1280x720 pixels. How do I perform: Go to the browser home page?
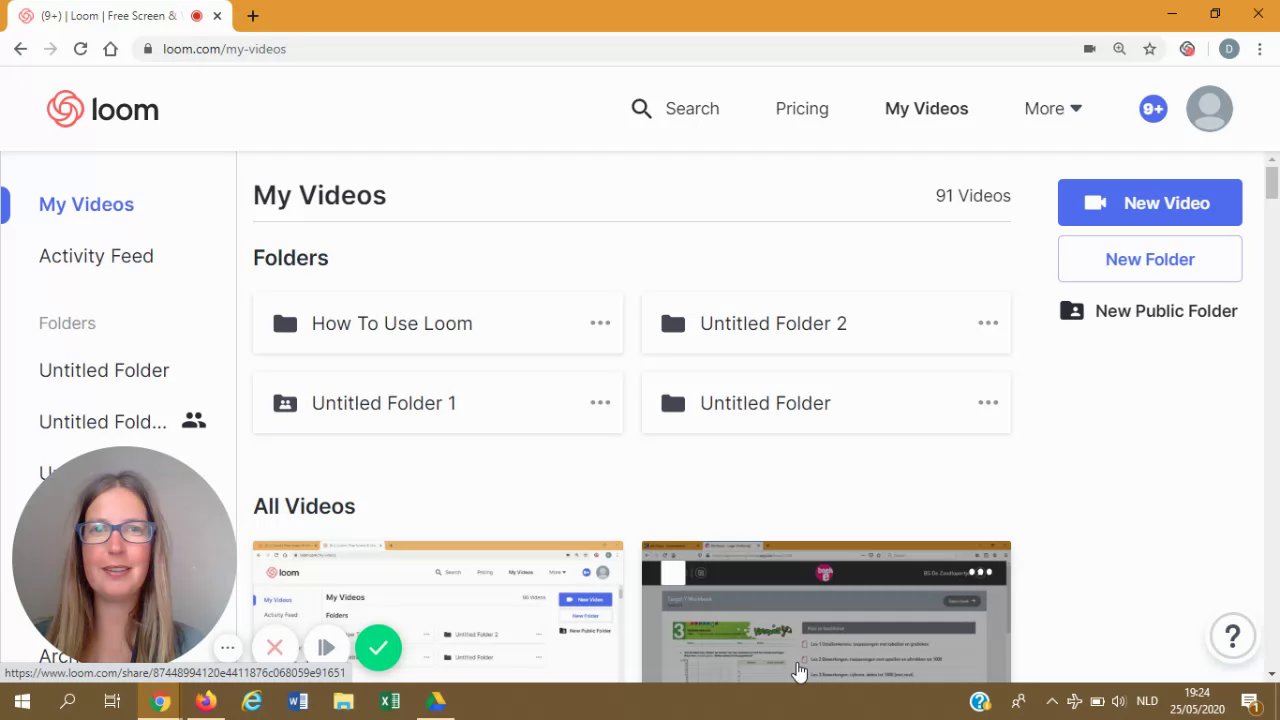110,49
